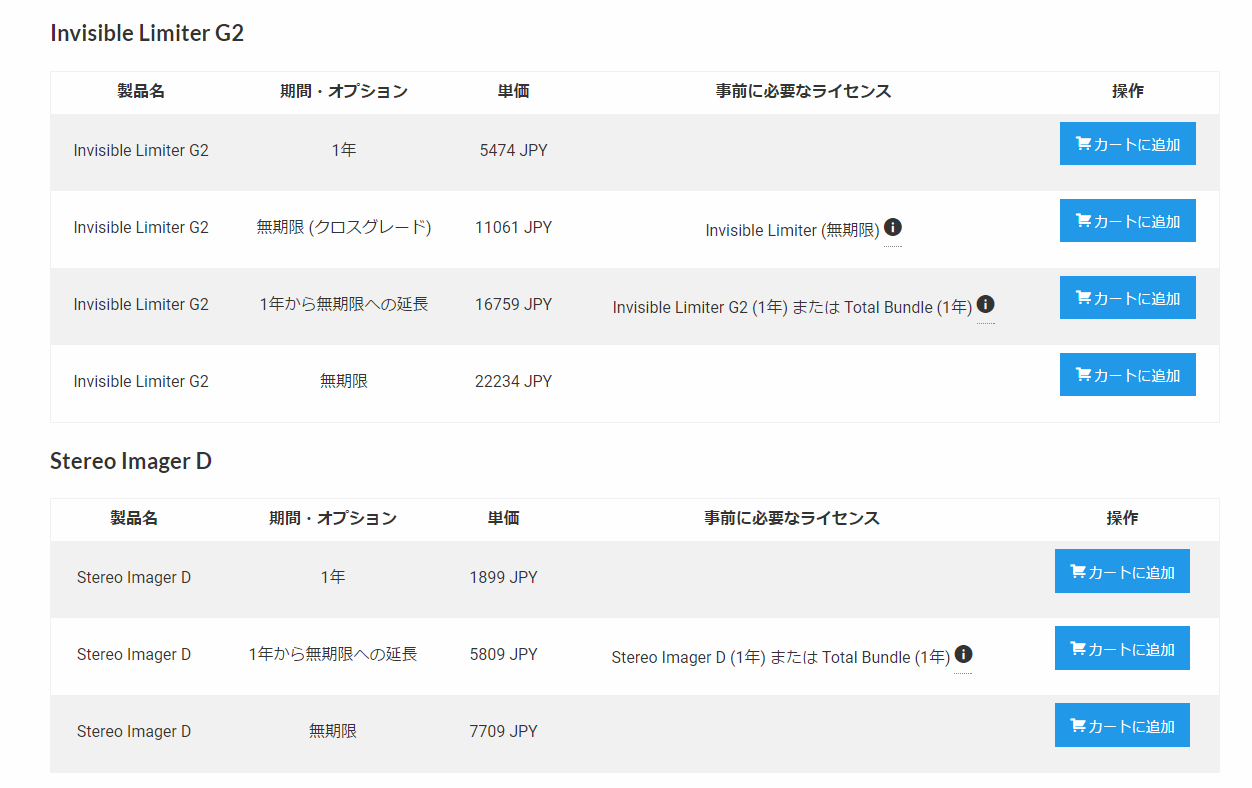Add Invisible Limiter G2 1年 to cart

pos(1127,144)
